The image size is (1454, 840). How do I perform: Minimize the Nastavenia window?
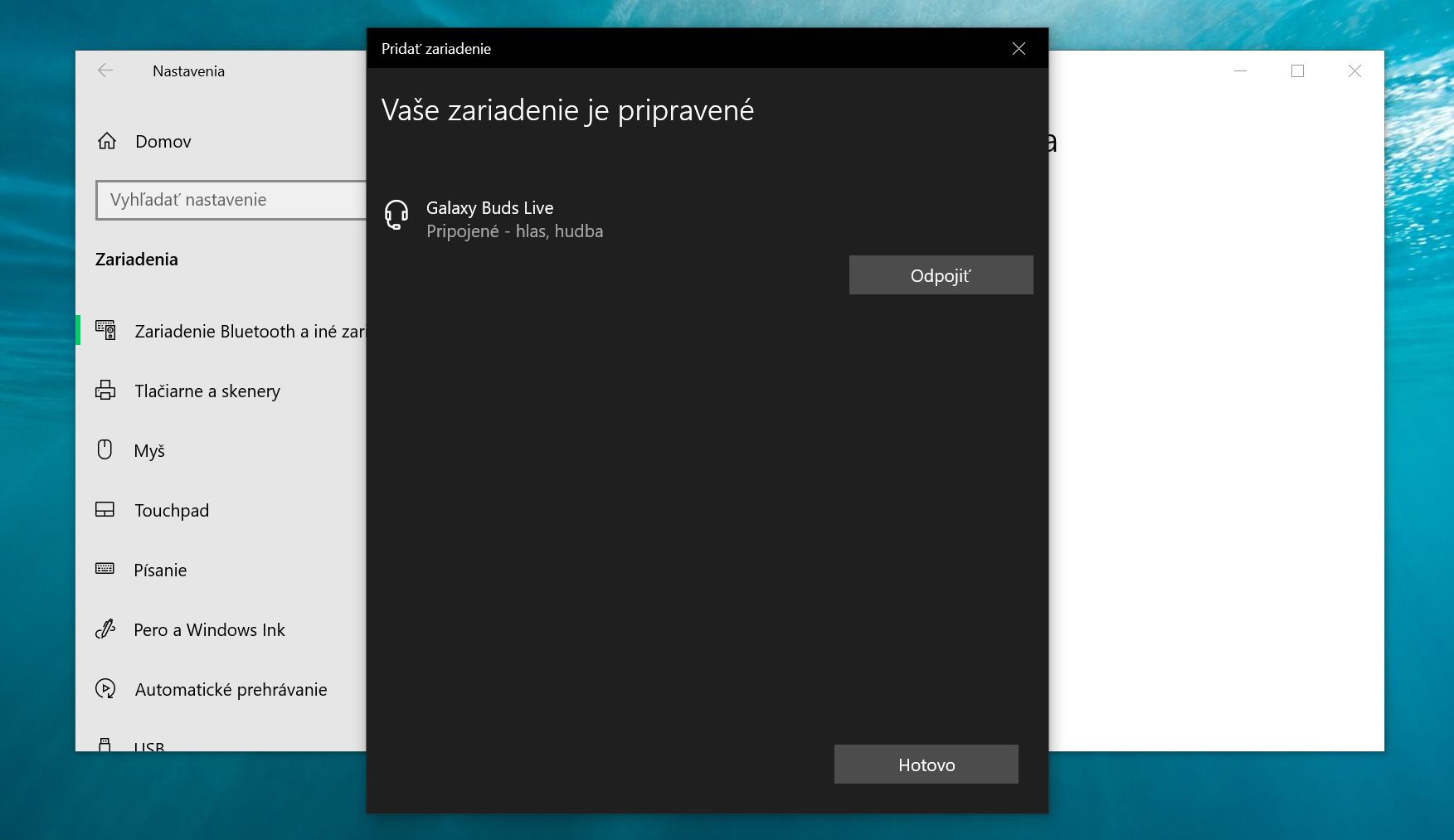(x=1241, y=71)
